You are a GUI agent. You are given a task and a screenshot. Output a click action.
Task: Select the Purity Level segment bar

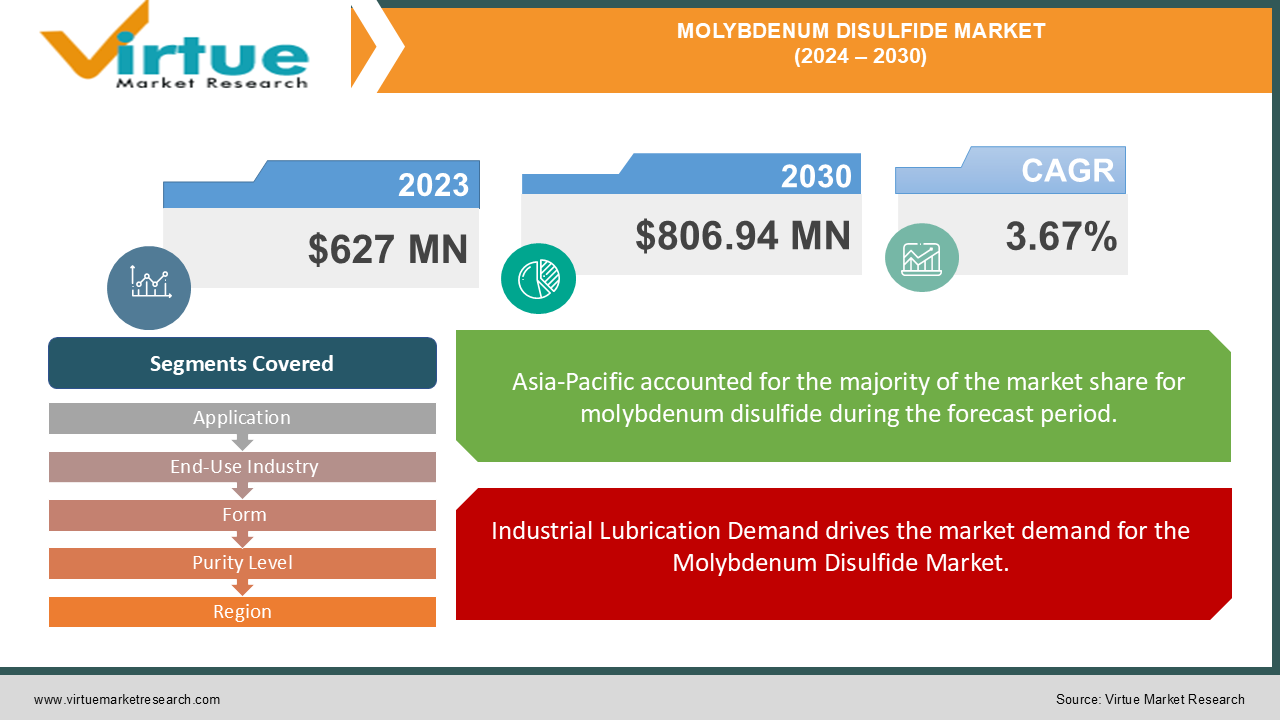pos(242,563)
